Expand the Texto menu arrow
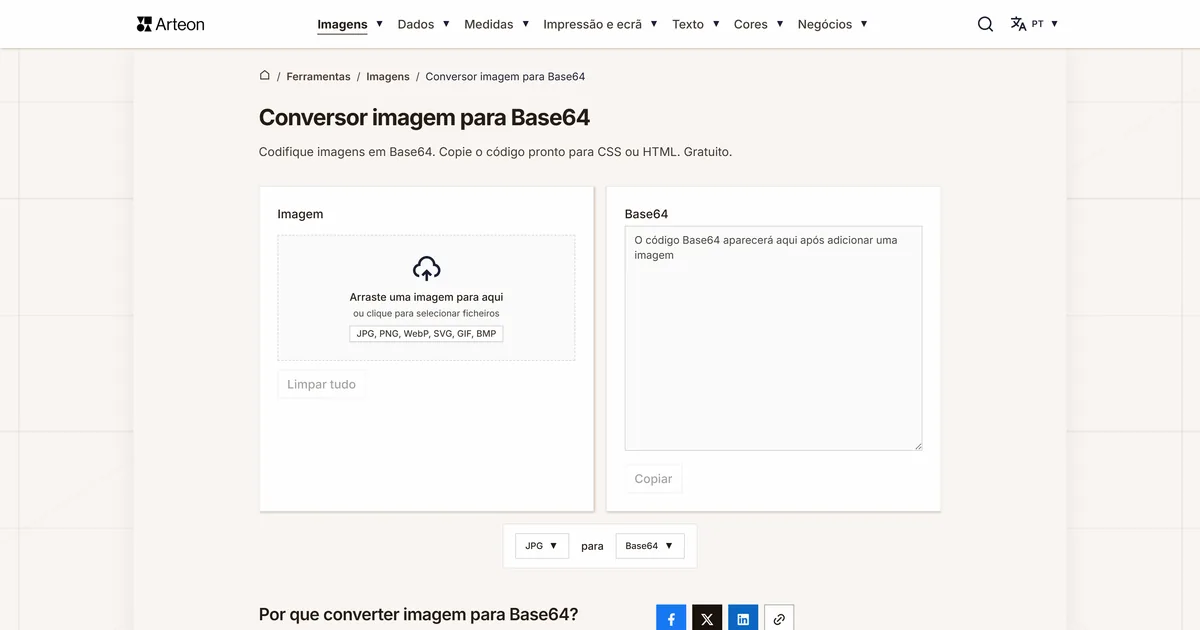This screenshot has height=630, width=1200. (x=716, y=23)
